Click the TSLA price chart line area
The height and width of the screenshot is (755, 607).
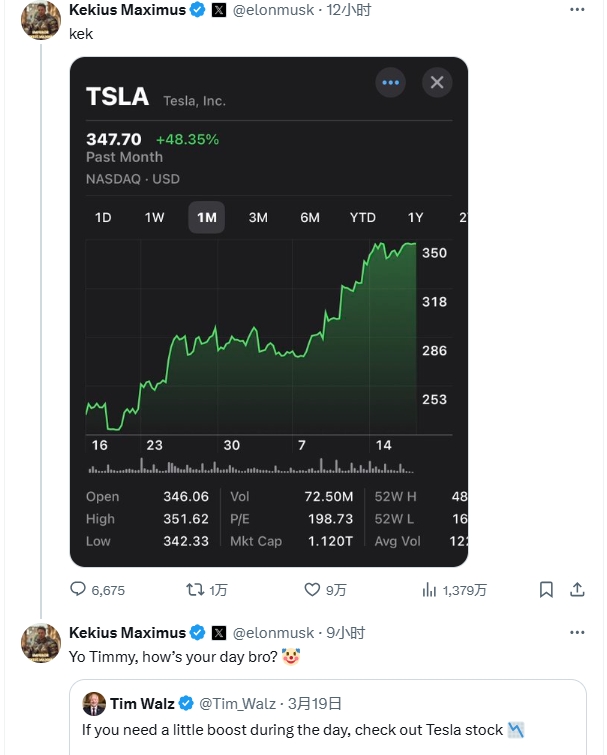coord(250,340)
